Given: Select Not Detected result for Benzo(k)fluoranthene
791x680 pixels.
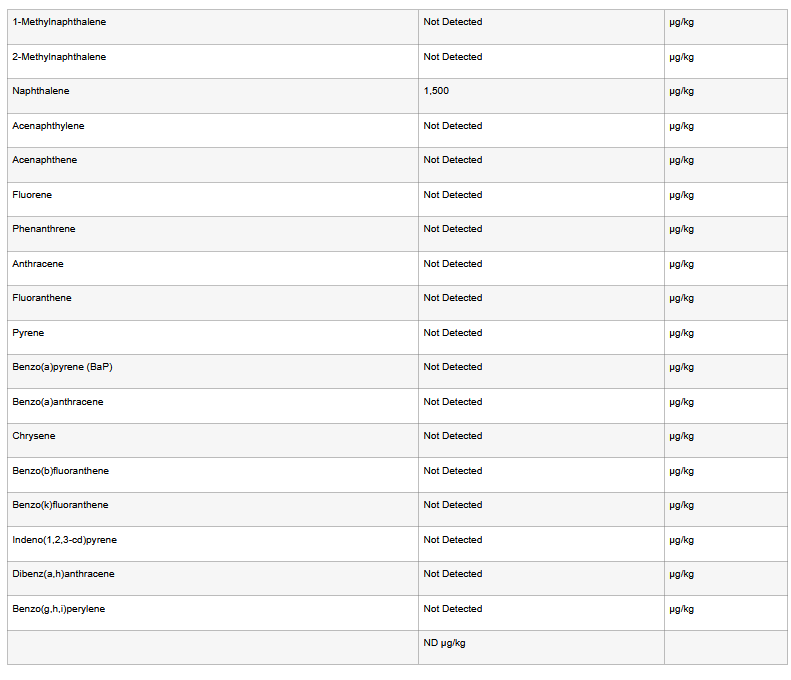Looking at the screenshot, I should click(x=452, y=505).
